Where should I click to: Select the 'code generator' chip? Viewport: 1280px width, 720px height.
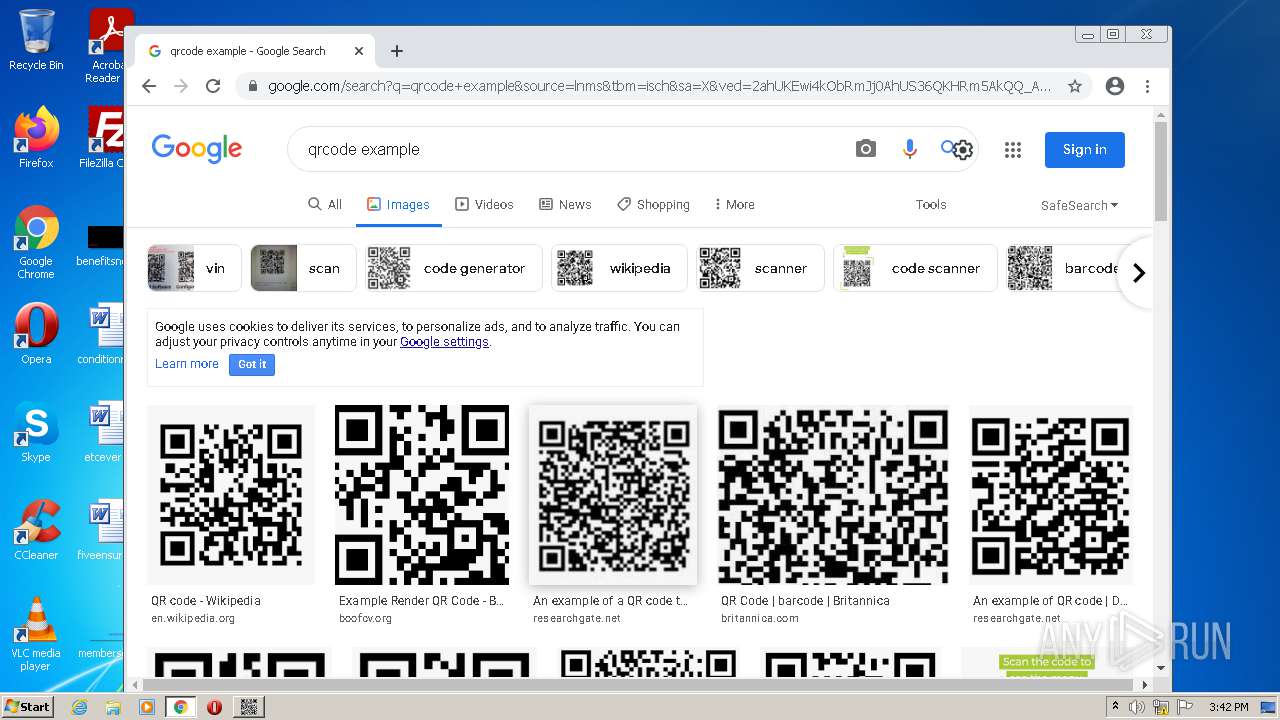pyautogui.click(x=454, y=268)
